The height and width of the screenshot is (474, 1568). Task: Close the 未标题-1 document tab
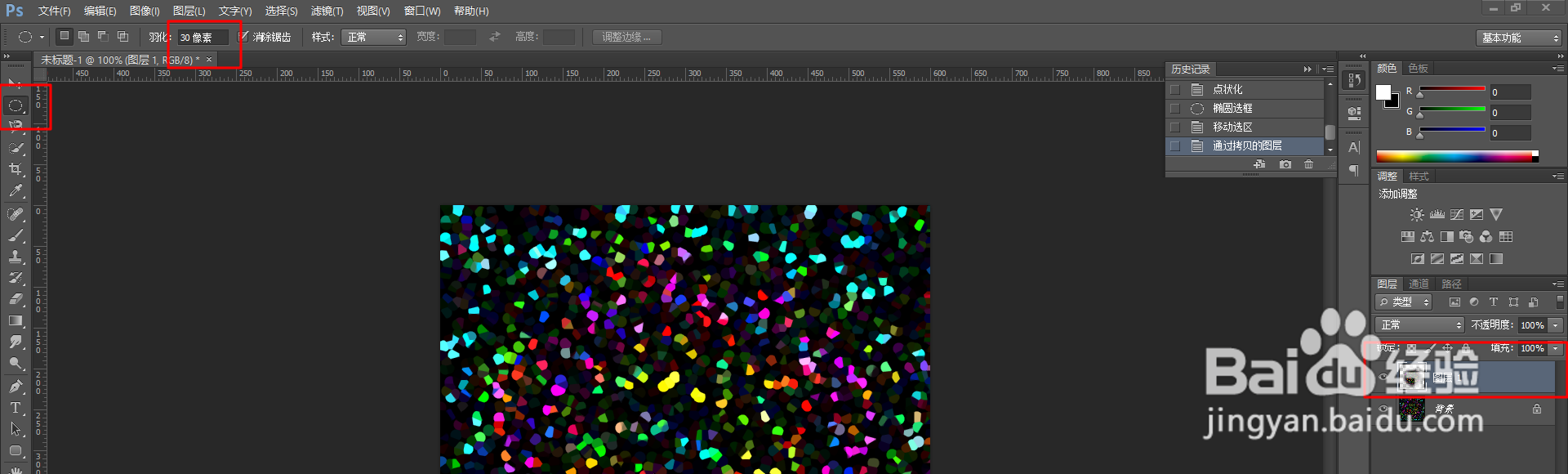point(209,60)
